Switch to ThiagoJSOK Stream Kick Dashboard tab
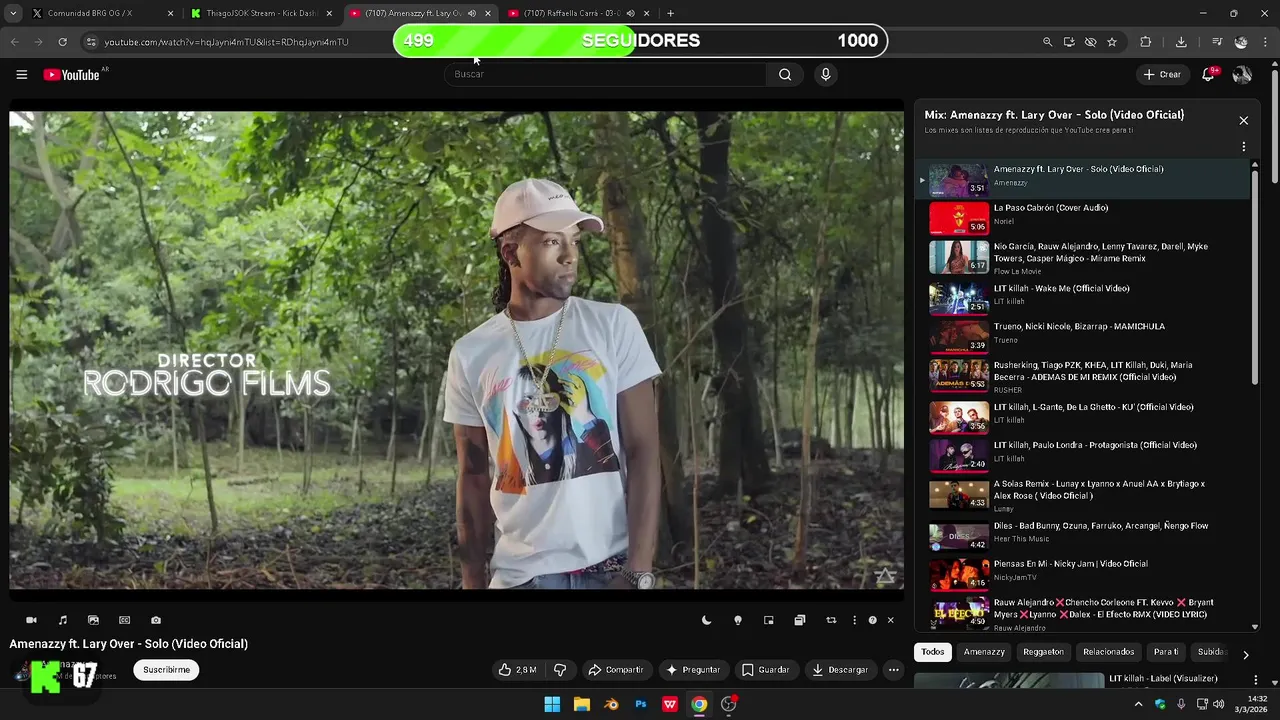The width and height of the screenshot is (1280, 720). (x=262, y=13)
